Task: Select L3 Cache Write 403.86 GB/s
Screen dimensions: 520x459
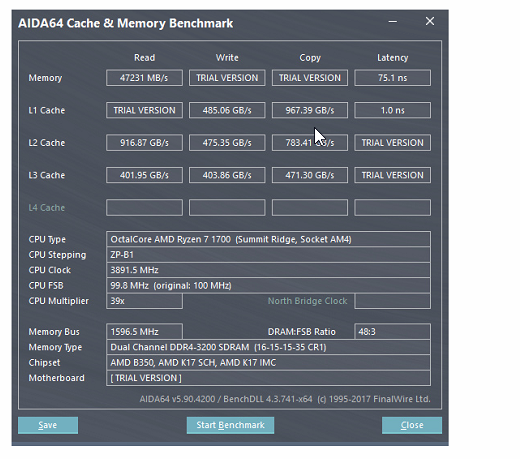Action: (227, 175)
